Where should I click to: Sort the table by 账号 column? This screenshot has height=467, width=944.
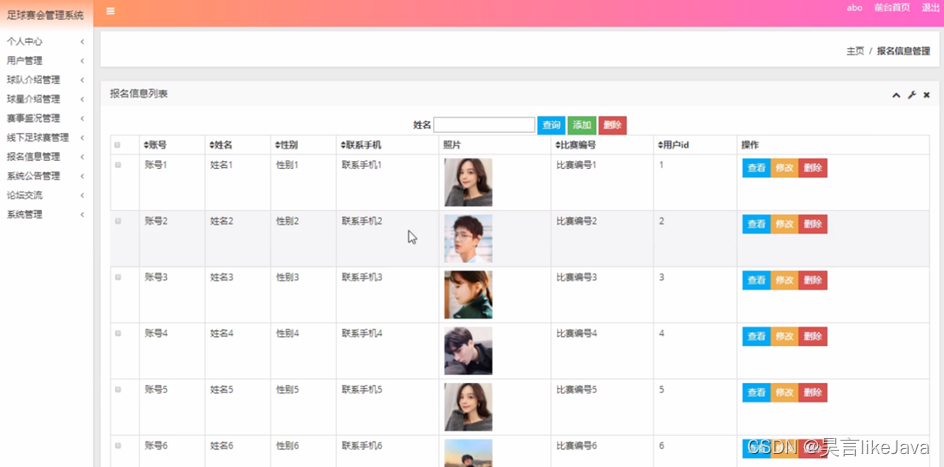[x=155, y=145]
